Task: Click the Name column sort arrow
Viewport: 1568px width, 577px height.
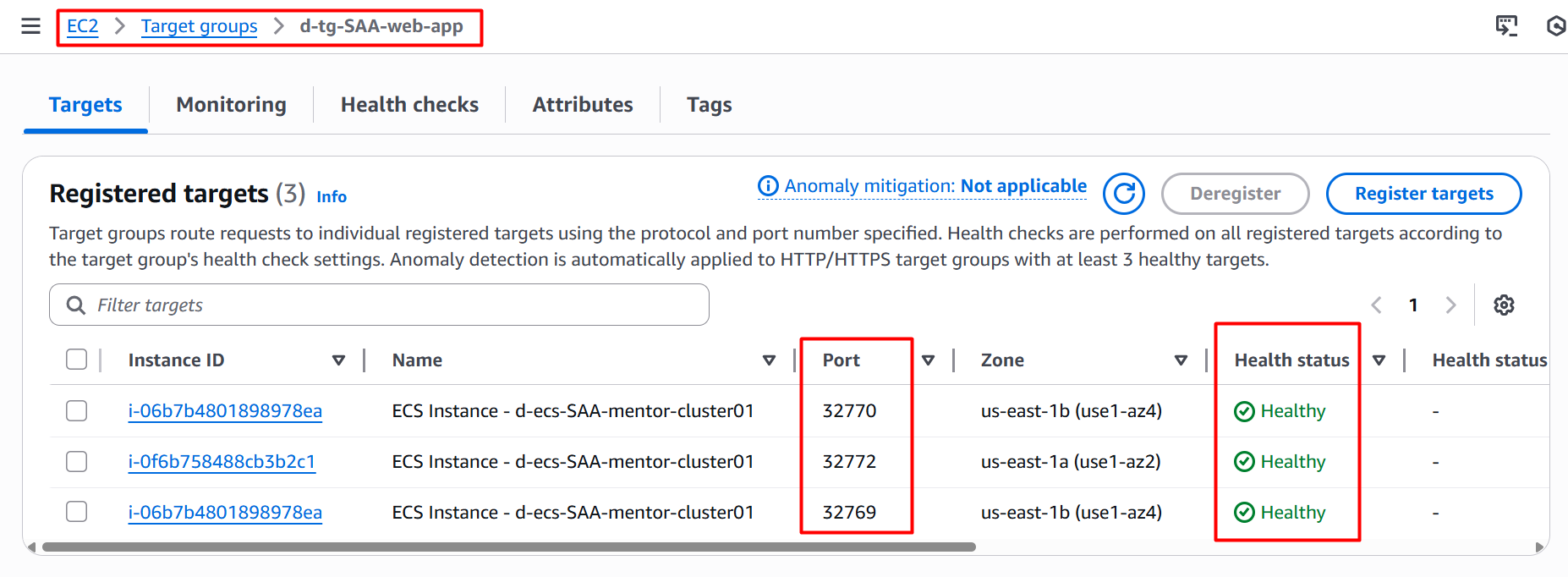Action: (769, 360)
